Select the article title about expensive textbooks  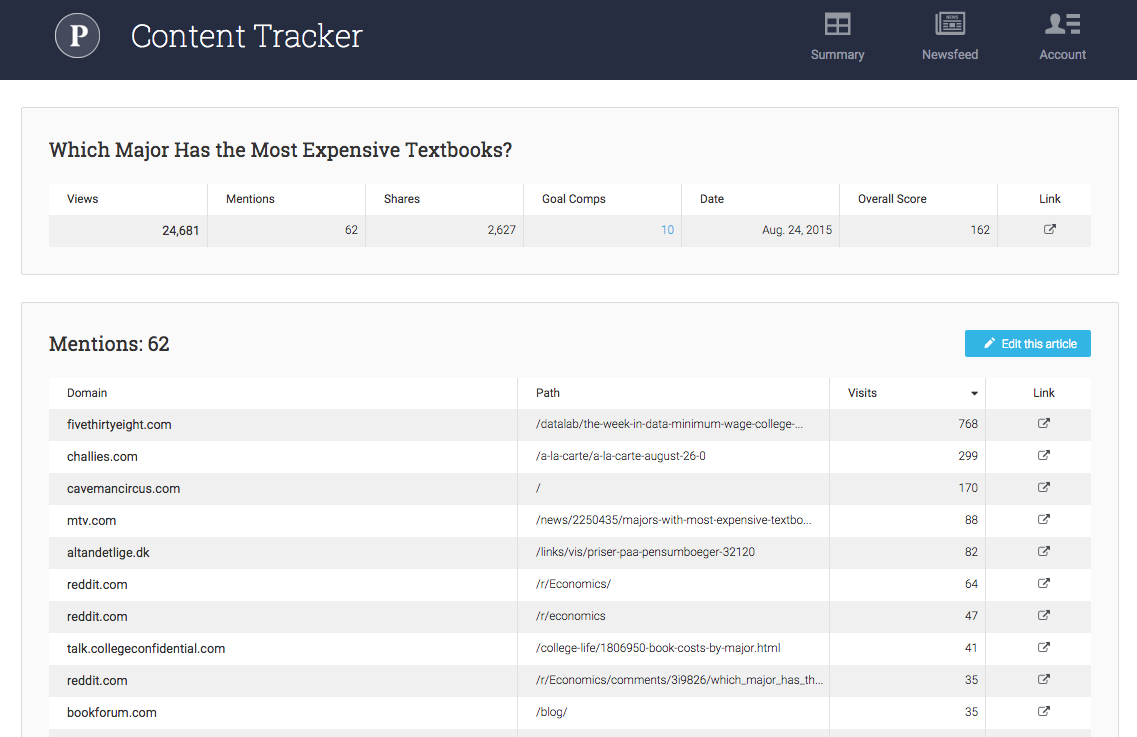point(280,149)
